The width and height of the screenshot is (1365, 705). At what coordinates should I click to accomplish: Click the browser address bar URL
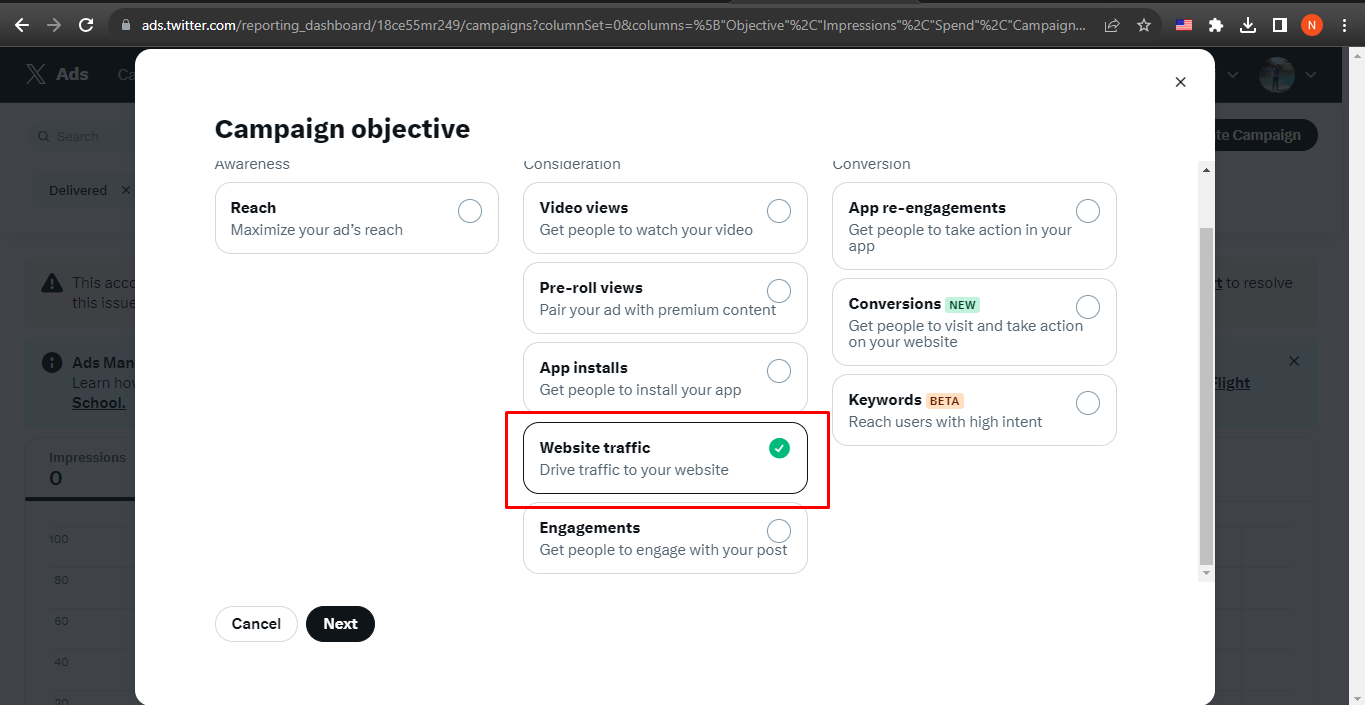(x=613, y=25)
